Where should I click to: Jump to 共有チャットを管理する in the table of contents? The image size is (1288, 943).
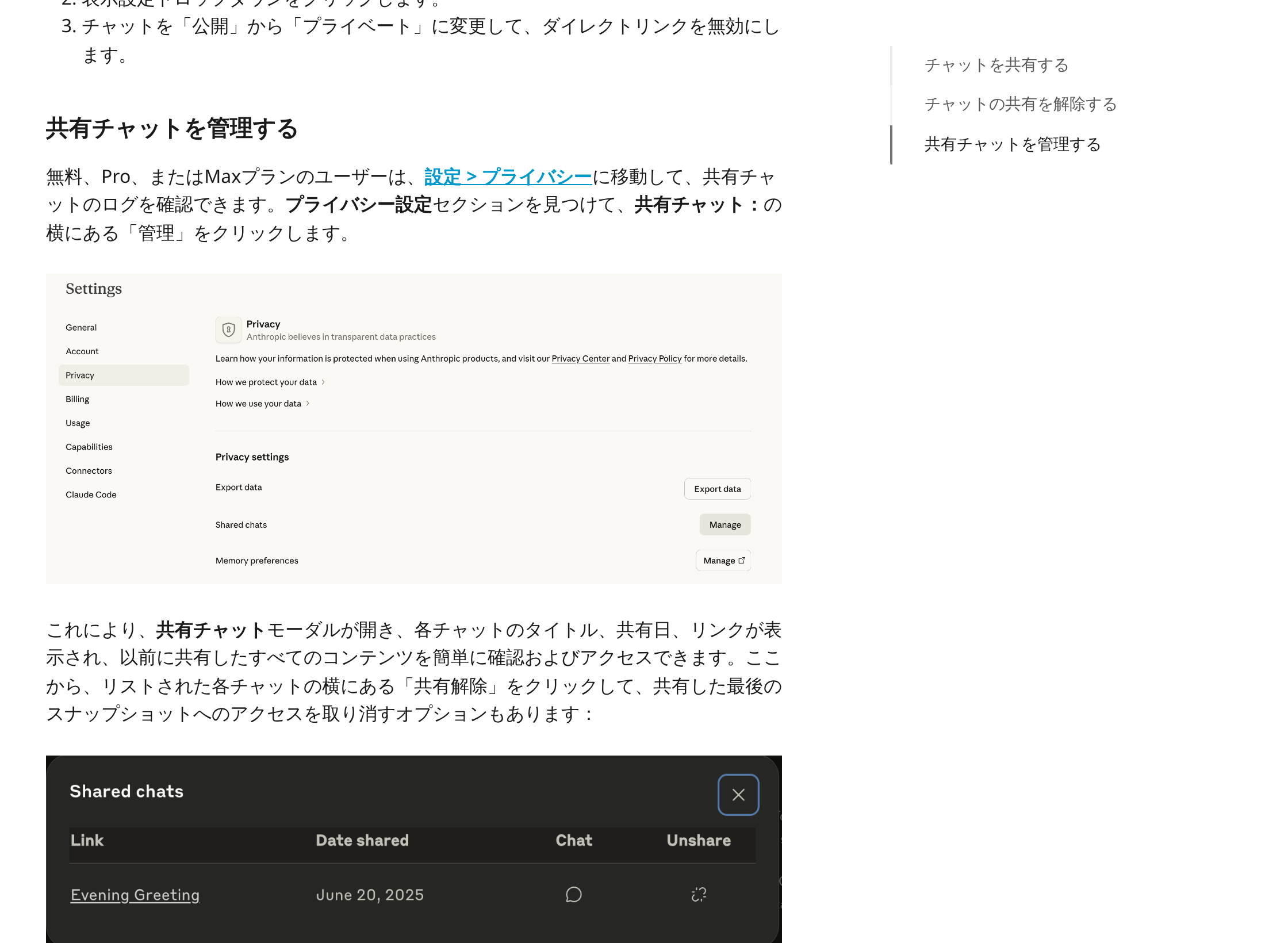tap(1013, 144)
